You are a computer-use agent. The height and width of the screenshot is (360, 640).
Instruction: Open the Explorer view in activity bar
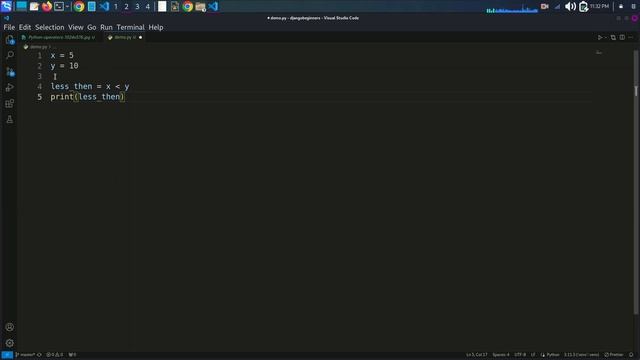click(10, 40)
